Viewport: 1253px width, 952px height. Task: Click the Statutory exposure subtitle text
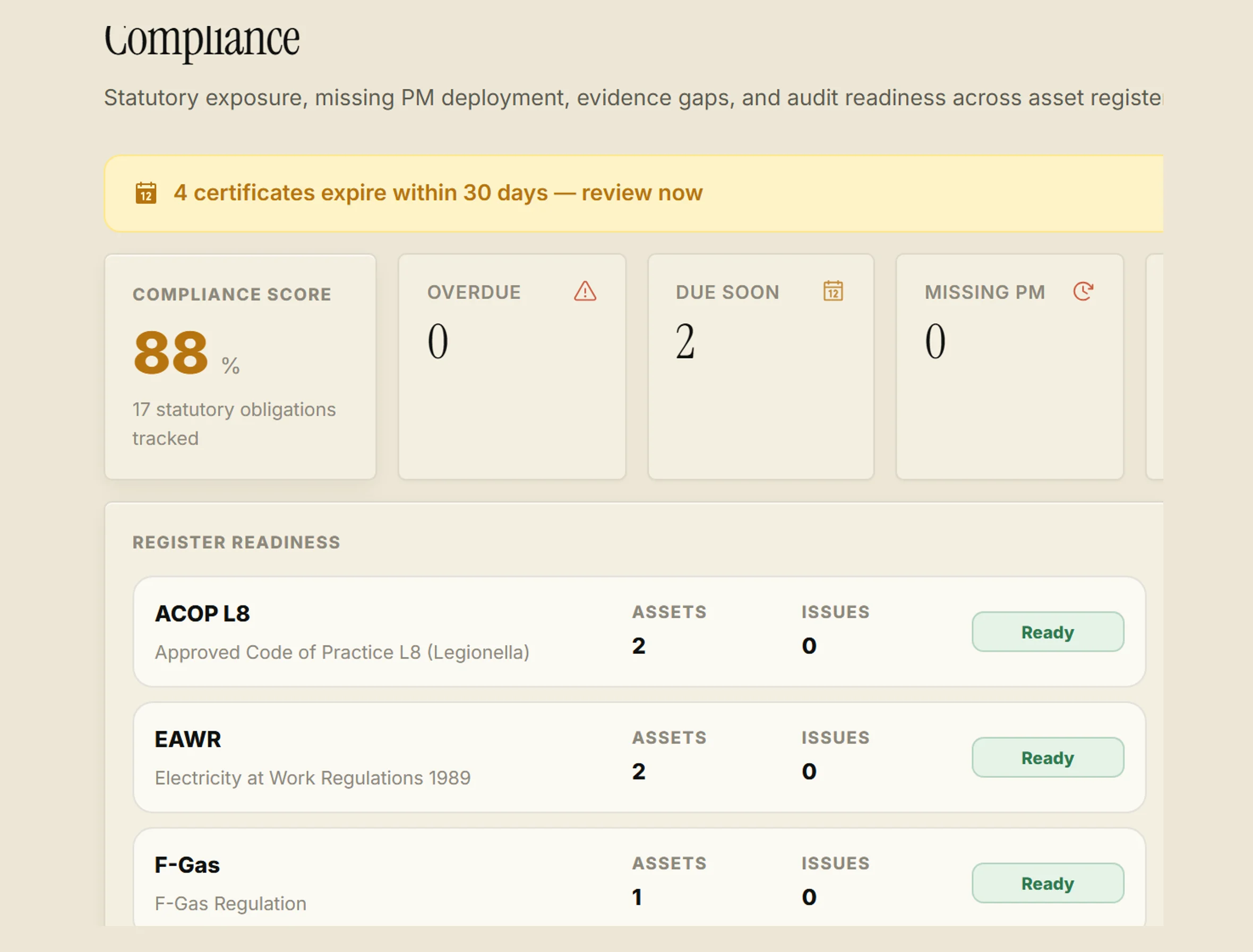[633, 98]
